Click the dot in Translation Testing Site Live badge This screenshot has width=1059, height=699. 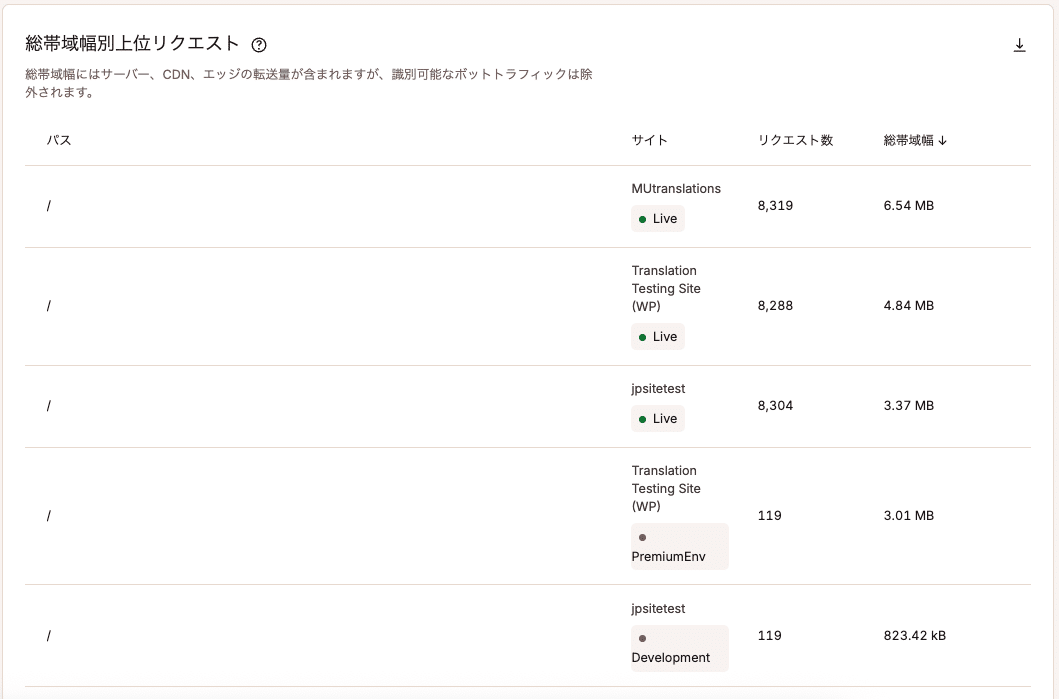[642, 337]
